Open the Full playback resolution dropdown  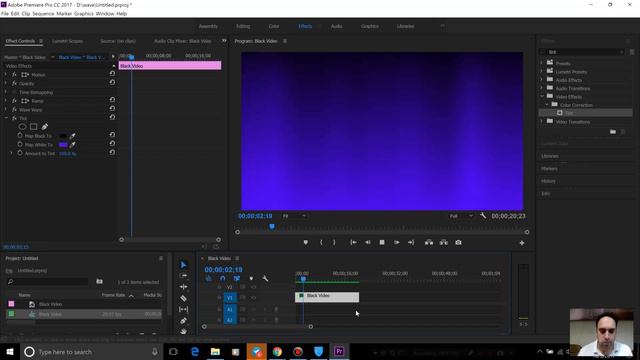pyautogui.click(x=461, y=216)
